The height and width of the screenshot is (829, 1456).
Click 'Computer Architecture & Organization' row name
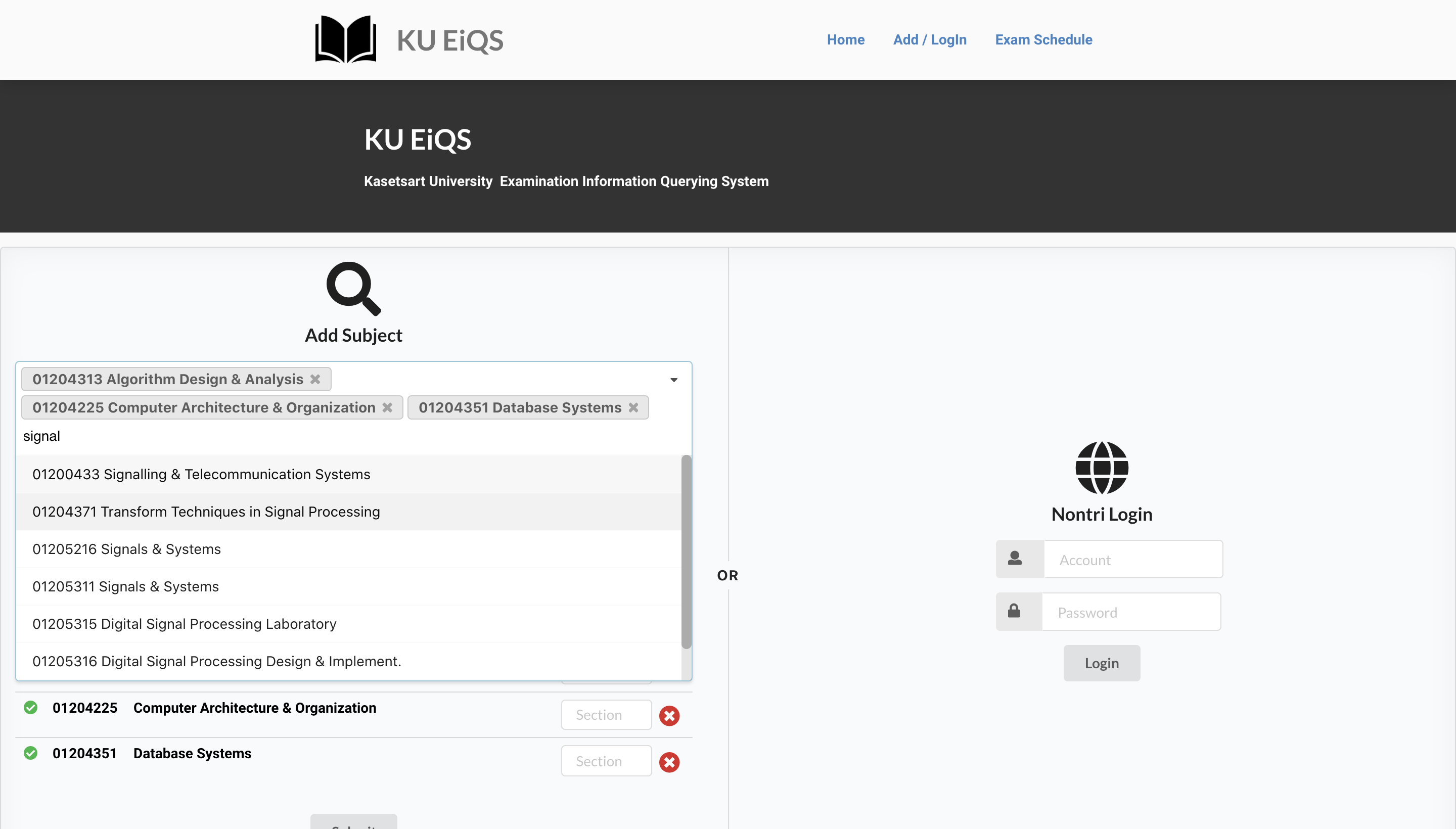pyautogui.click(x=254, y=708)
